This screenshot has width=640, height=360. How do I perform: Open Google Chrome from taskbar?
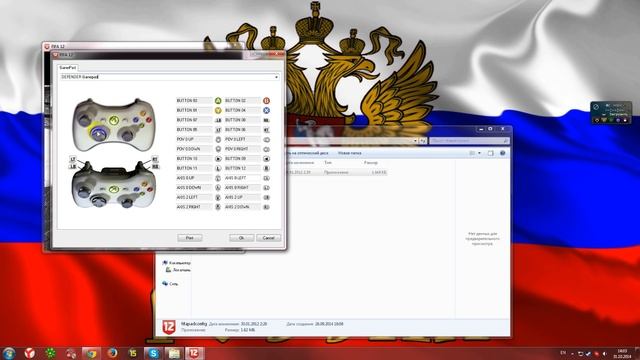(x=91, y=353)
